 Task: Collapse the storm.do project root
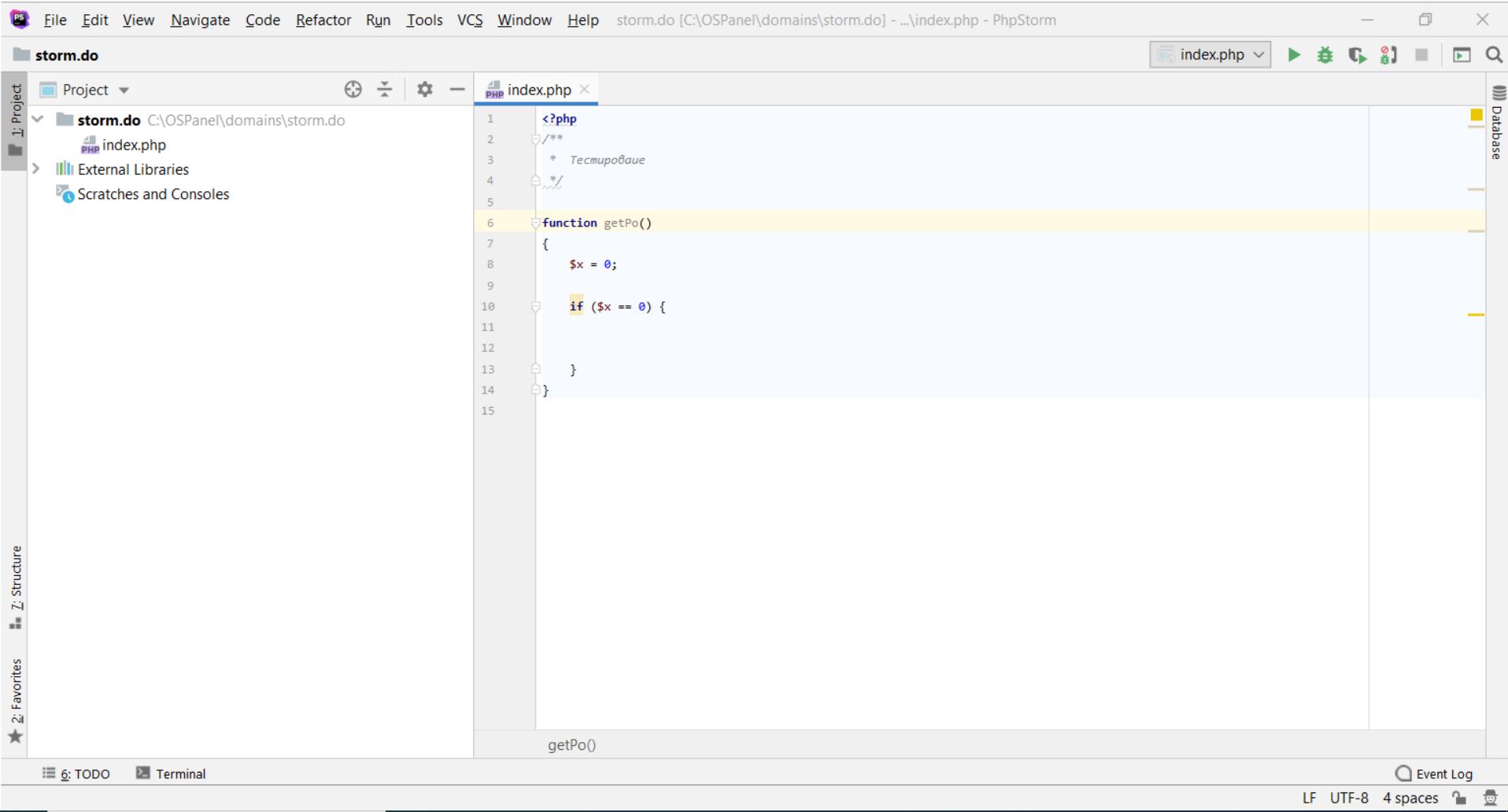(x=38, y=120)
